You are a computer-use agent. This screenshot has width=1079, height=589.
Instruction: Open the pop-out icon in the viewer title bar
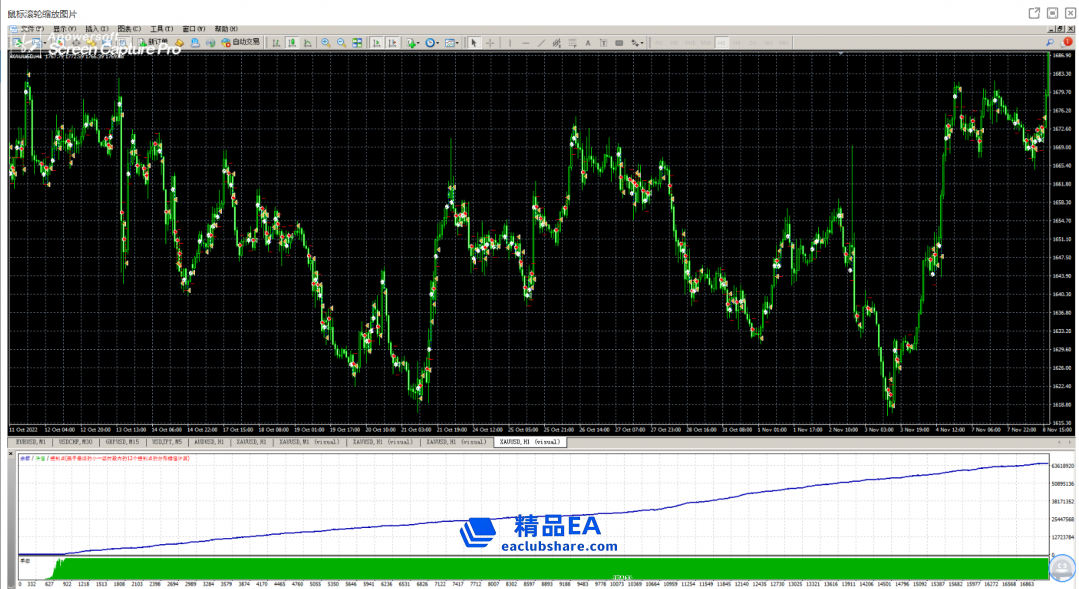(x=1034, y=13)
